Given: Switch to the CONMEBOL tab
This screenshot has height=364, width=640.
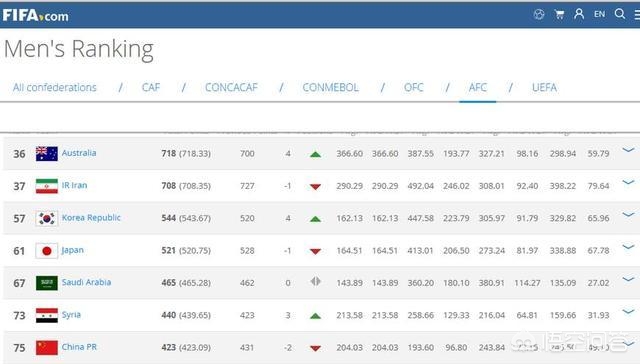Looking at the screenshot, I should click(x=330, y=87).
